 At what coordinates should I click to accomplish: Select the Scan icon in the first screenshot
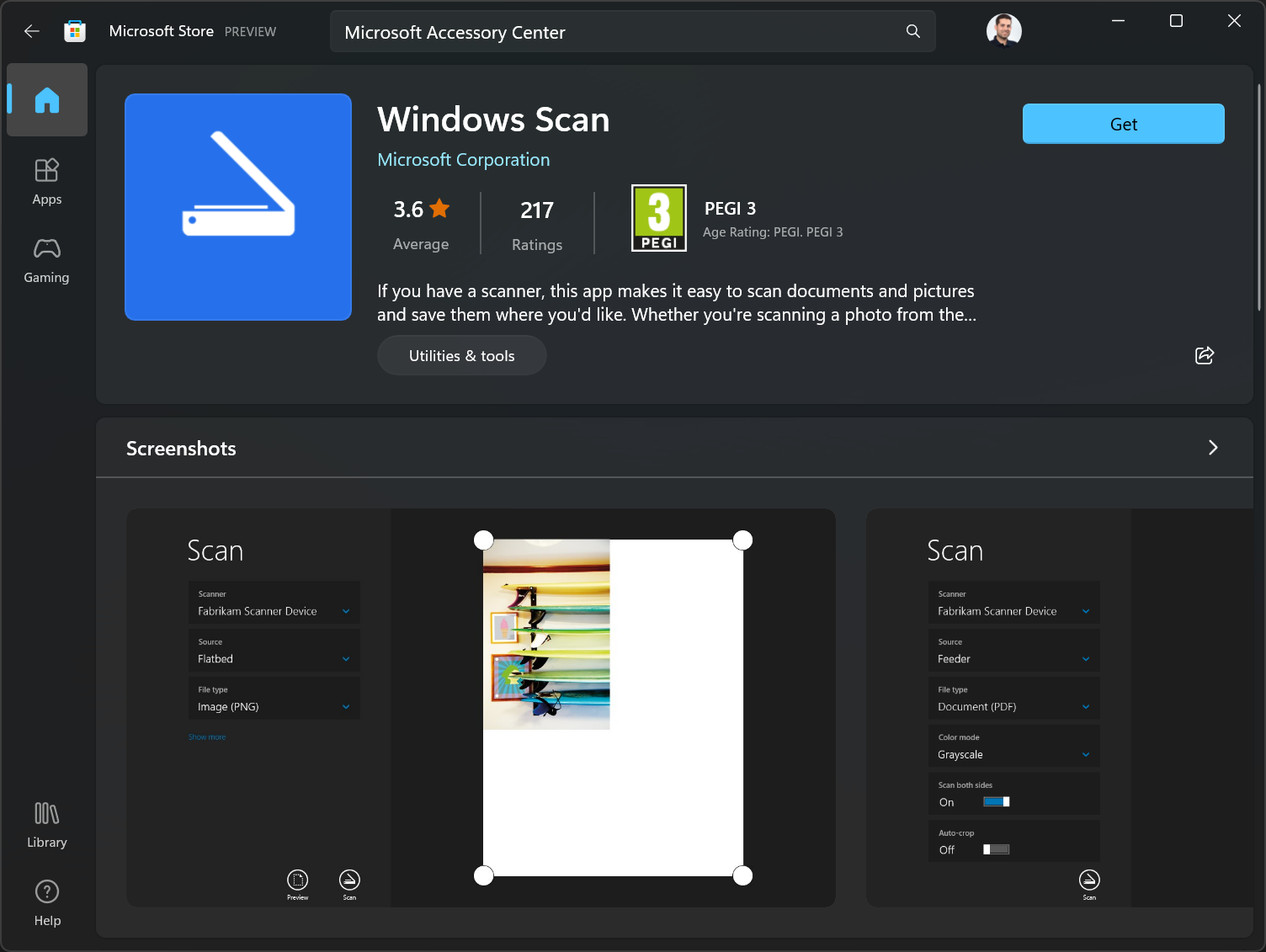coord(349,880)
